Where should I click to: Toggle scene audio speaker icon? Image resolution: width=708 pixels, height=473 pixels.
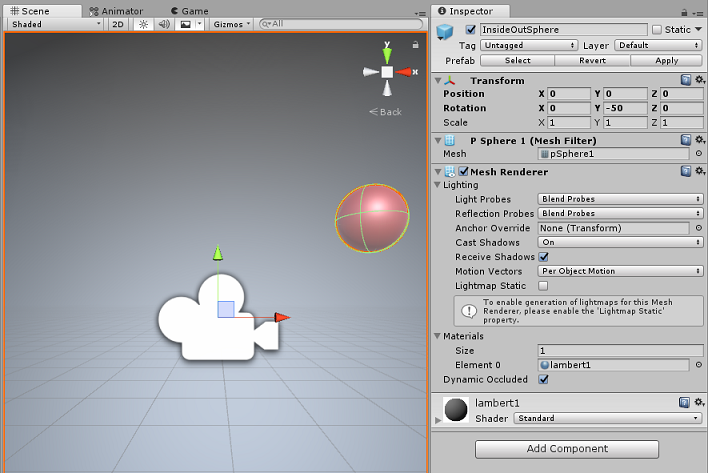[162, 24]
